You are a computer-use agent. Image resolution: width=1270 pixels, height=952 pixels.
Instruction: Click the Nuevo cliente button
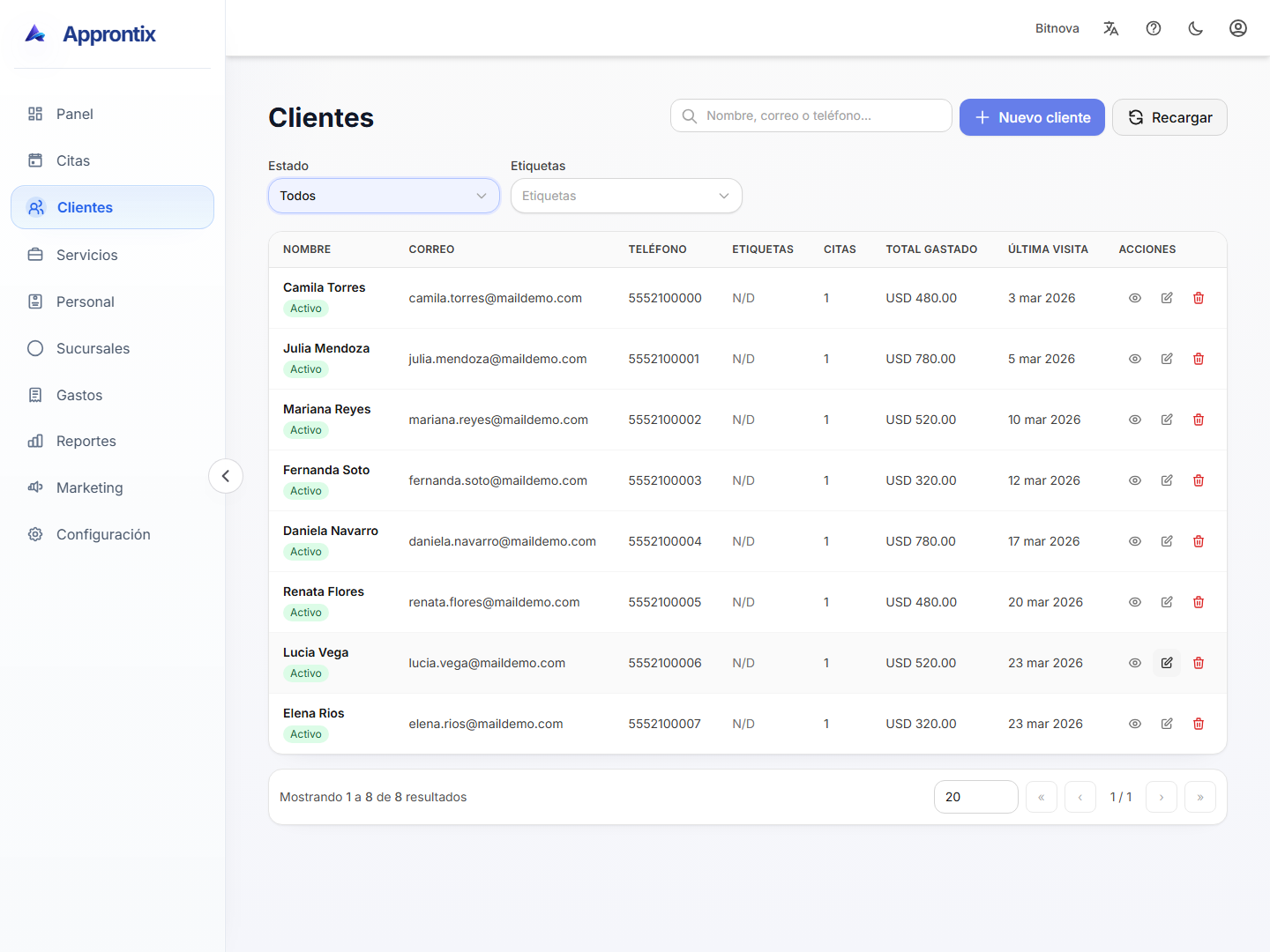pyautogui.click(x=1032, y=117)
